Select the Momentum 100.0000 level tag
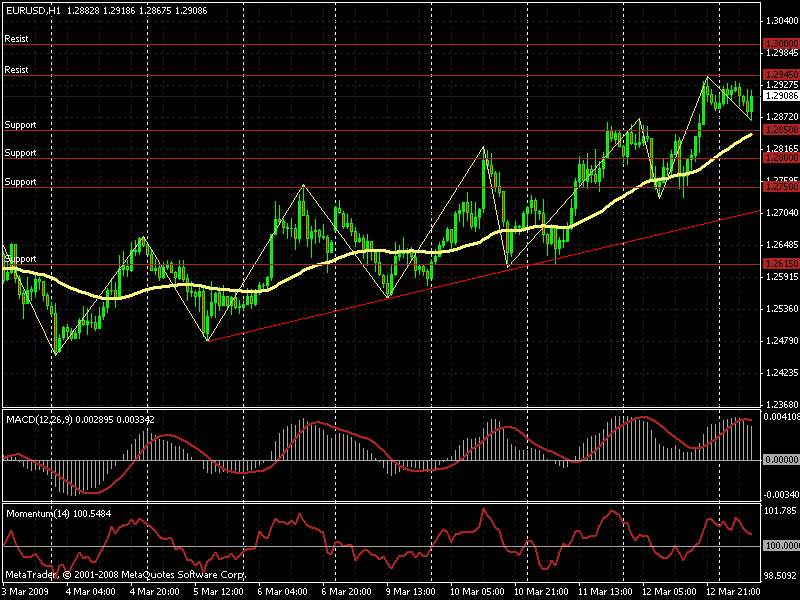800x600 pixels. tap(780, 546)
